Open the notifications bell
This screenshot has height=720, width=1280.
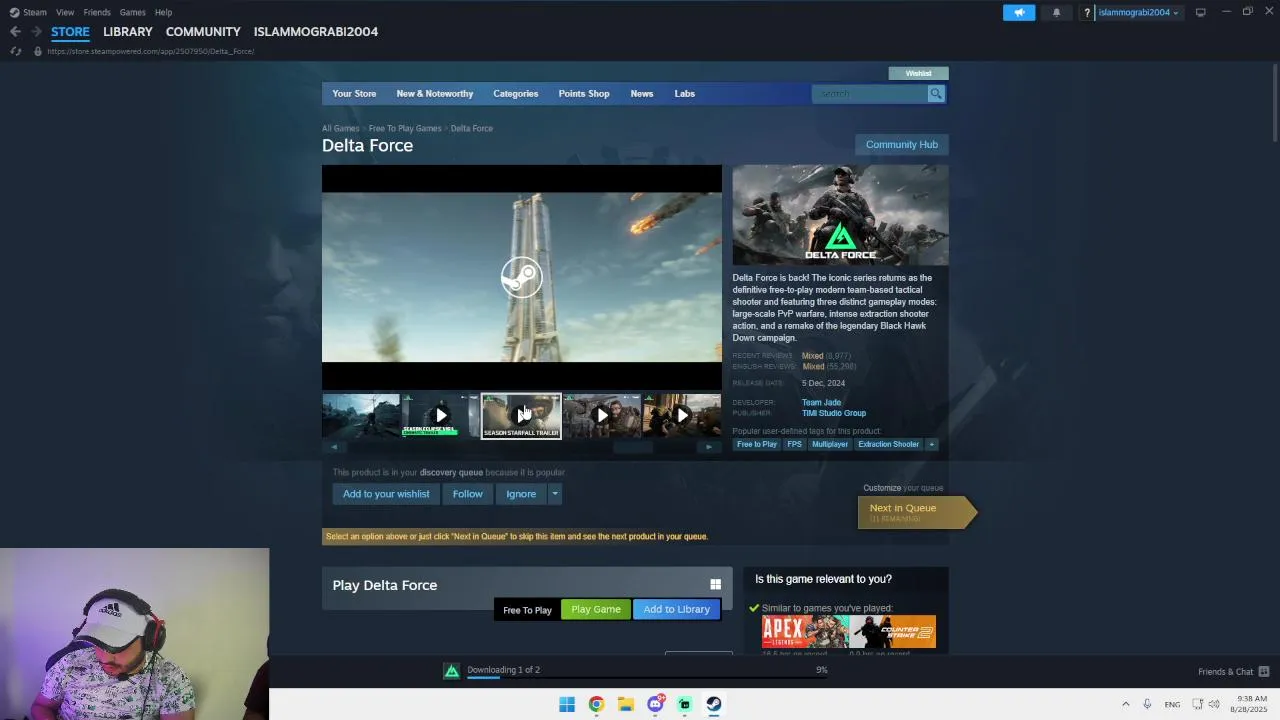(x=1056, y=12)
